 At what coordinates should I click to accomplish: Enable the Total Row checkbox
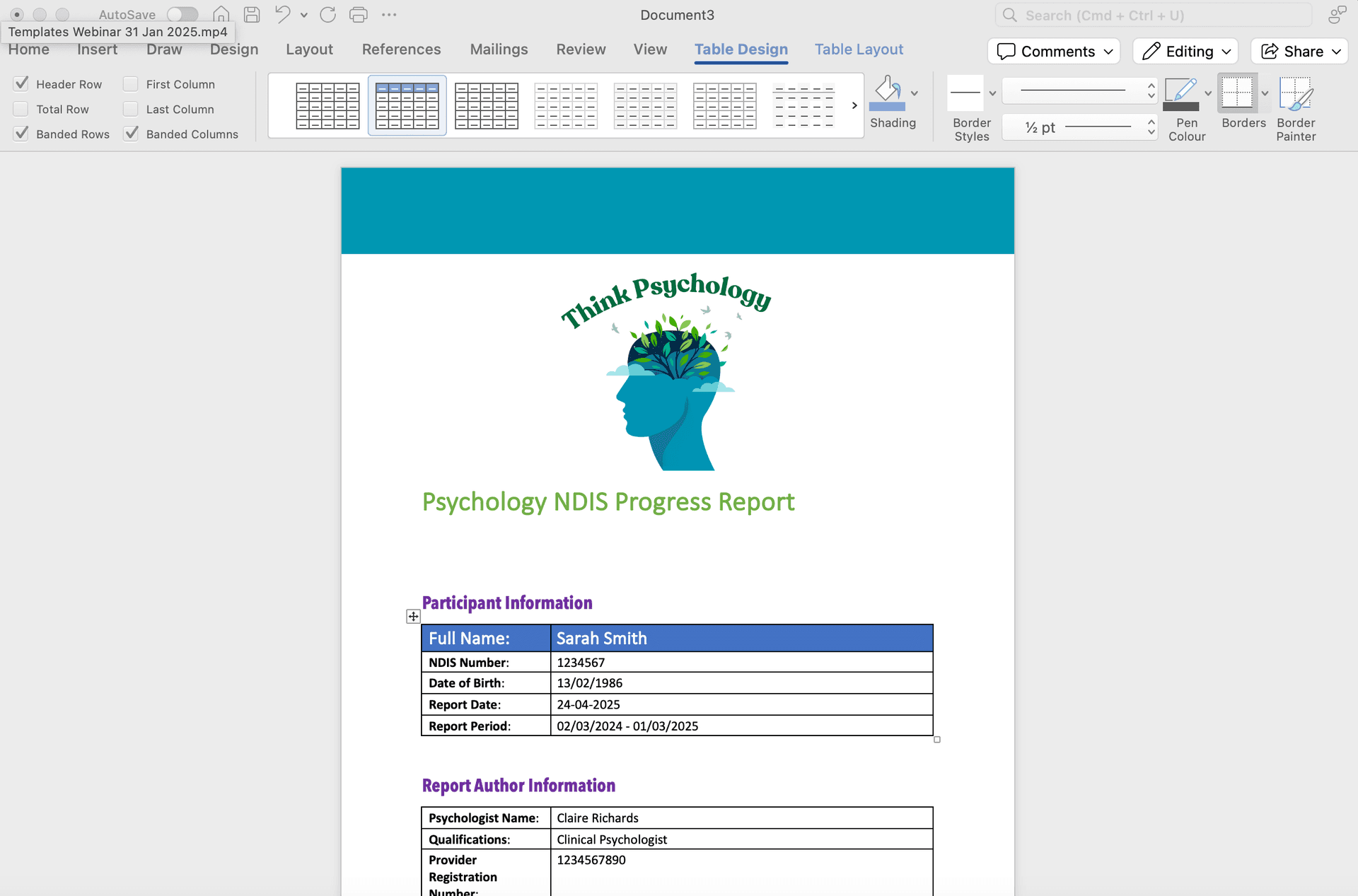point(21,108)
